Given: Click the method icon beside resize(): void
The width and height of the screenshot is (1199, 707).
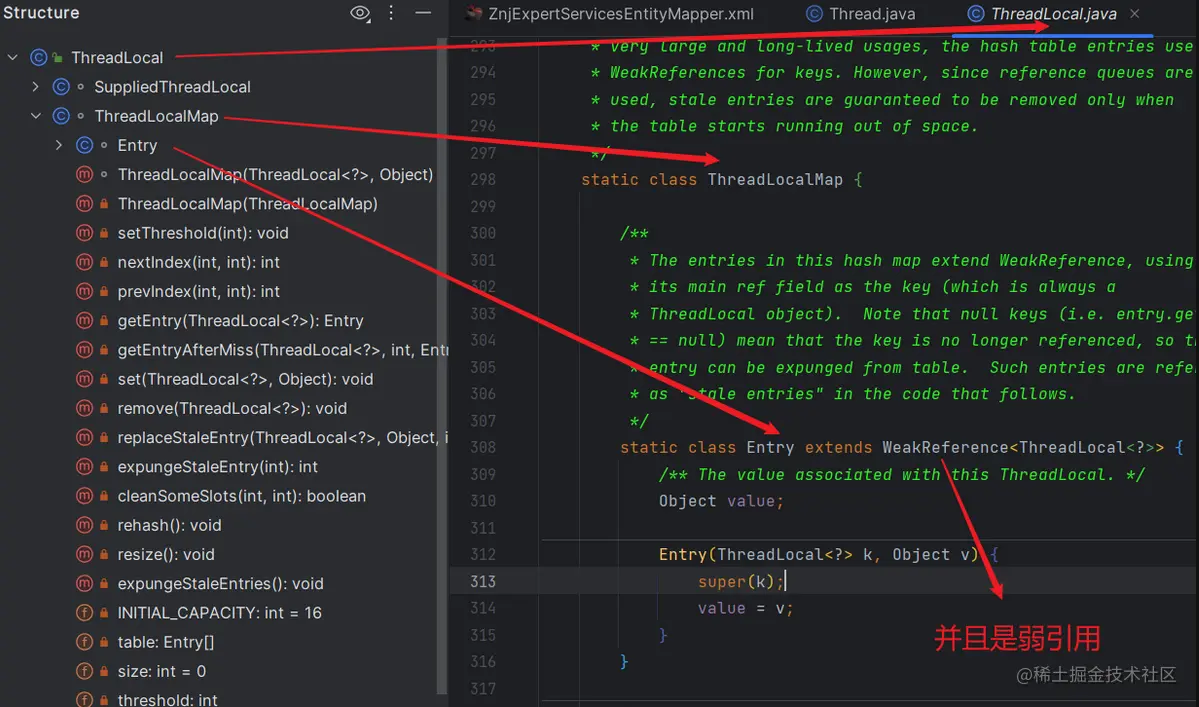Looking at the screenshot, I should tap(84, 554).
